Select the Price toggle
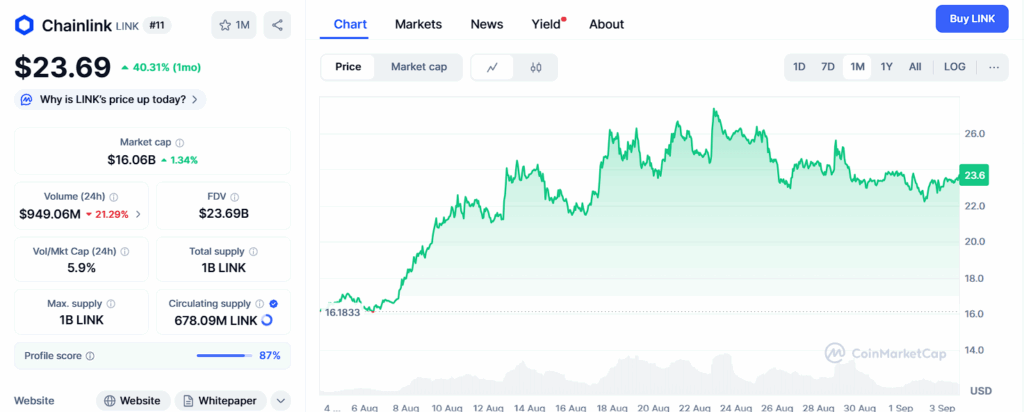This screenshot has width=1024, height=412. point(348,67)
